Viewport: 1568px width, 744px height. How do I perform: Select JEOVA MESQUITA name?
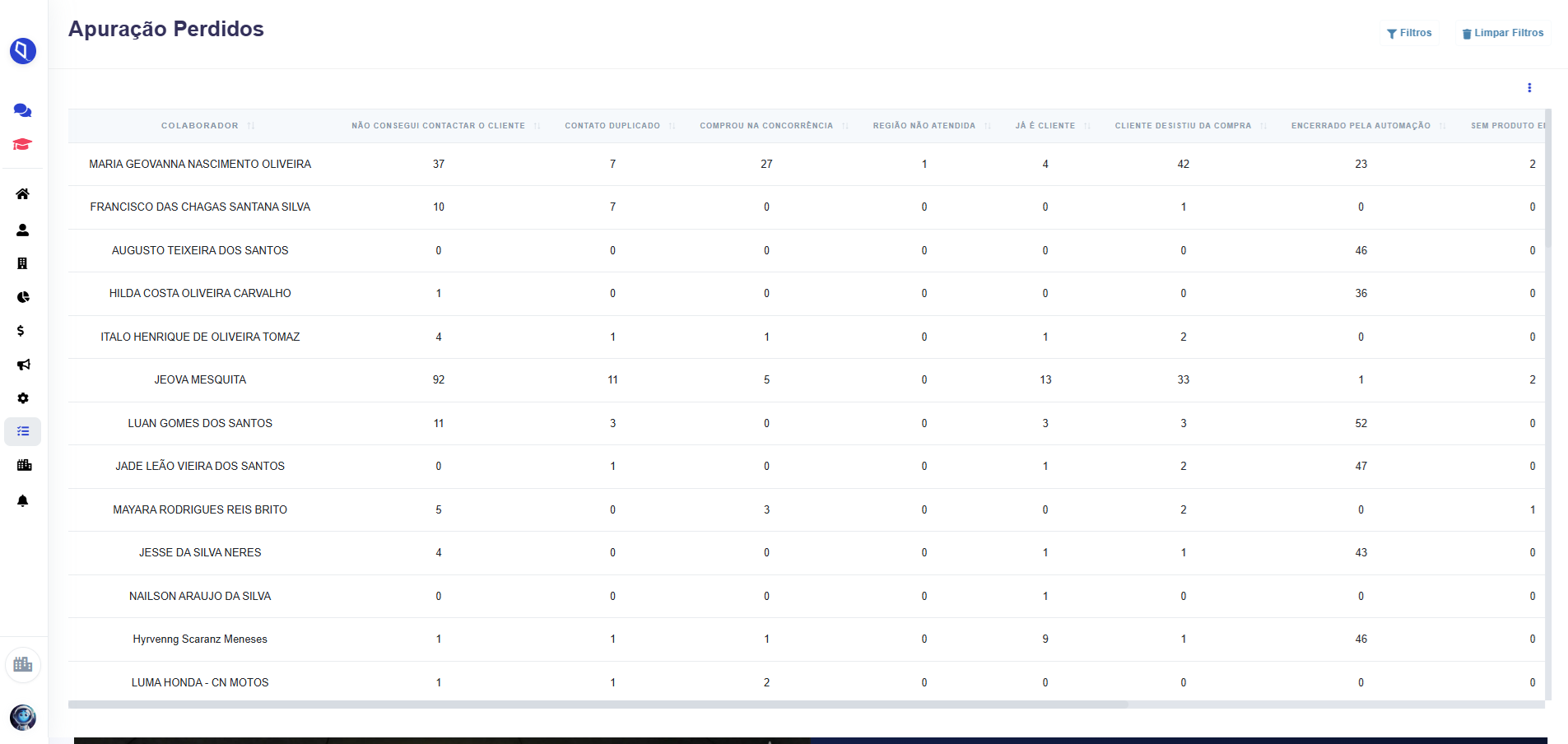point(200,380)
